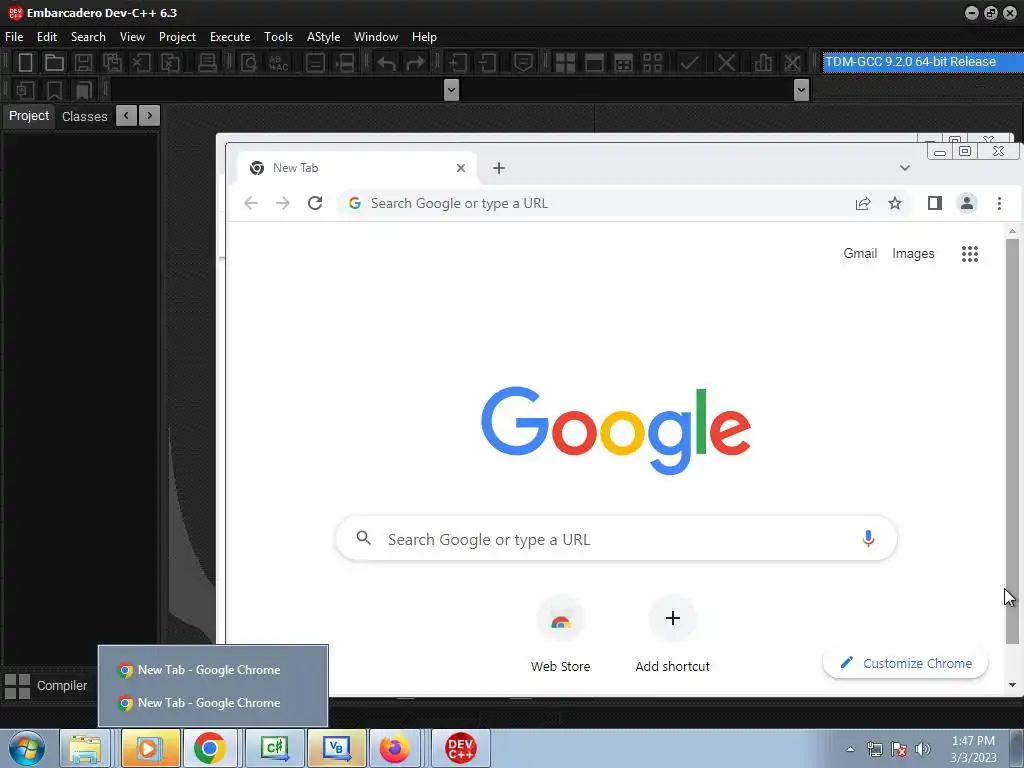
Task: Close the New Tab tab
Action: [460, 168]
